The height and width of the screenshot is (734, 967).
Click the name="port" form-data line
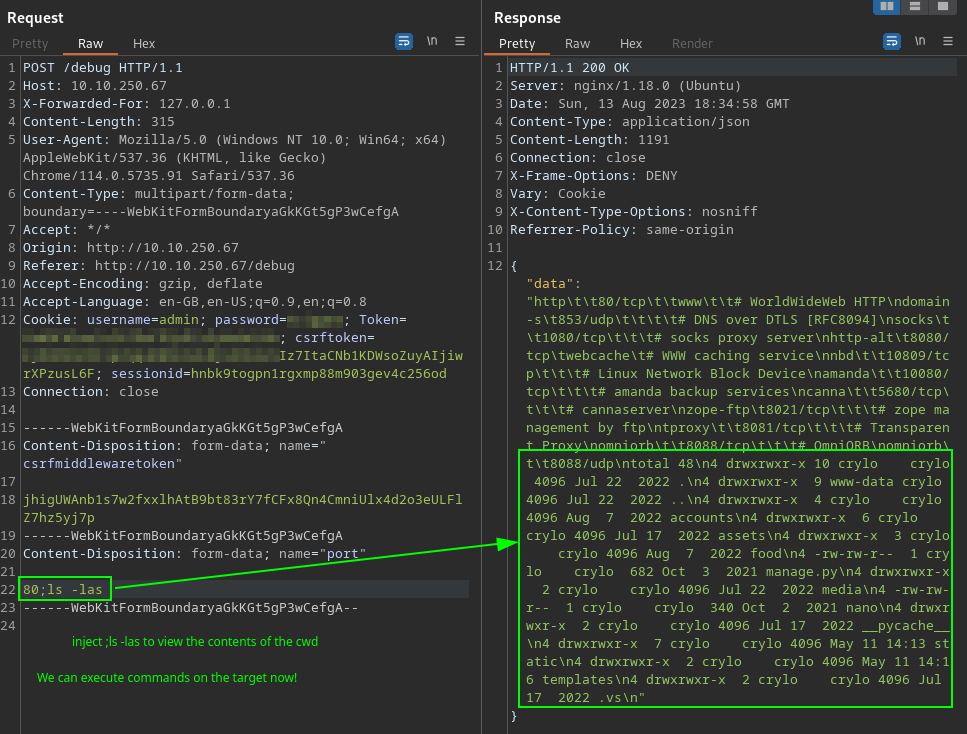[194, 553]
